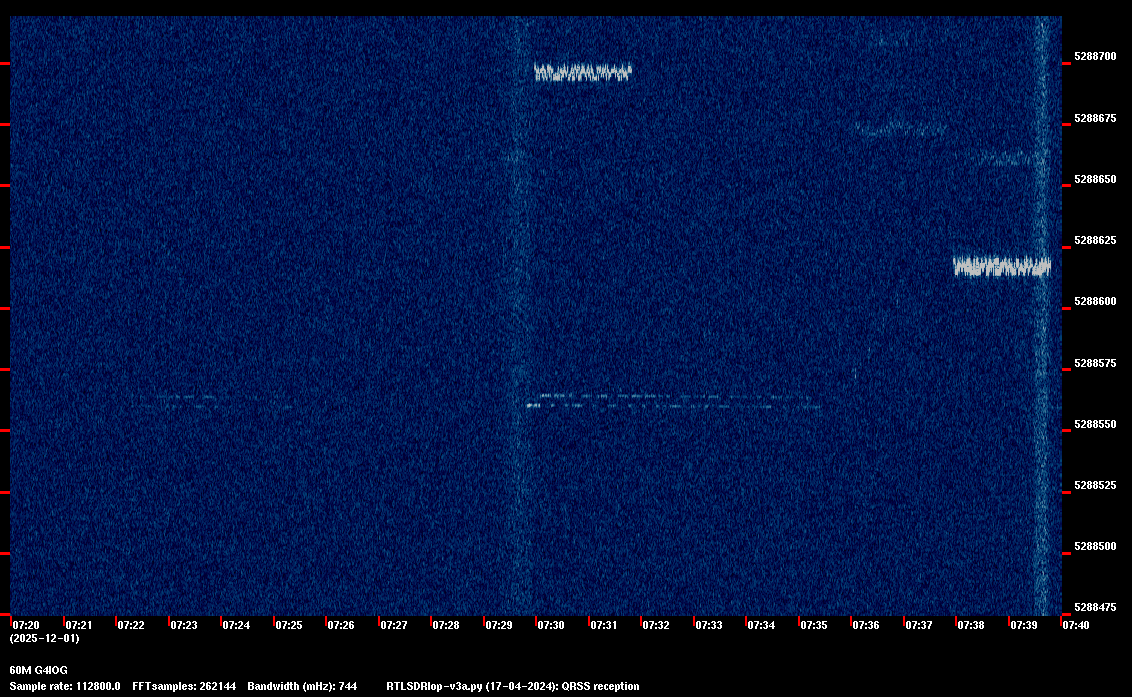Click the 07:20 time axis label
The width and height of the screenshot is (1132, 697).
click(27, 625)
